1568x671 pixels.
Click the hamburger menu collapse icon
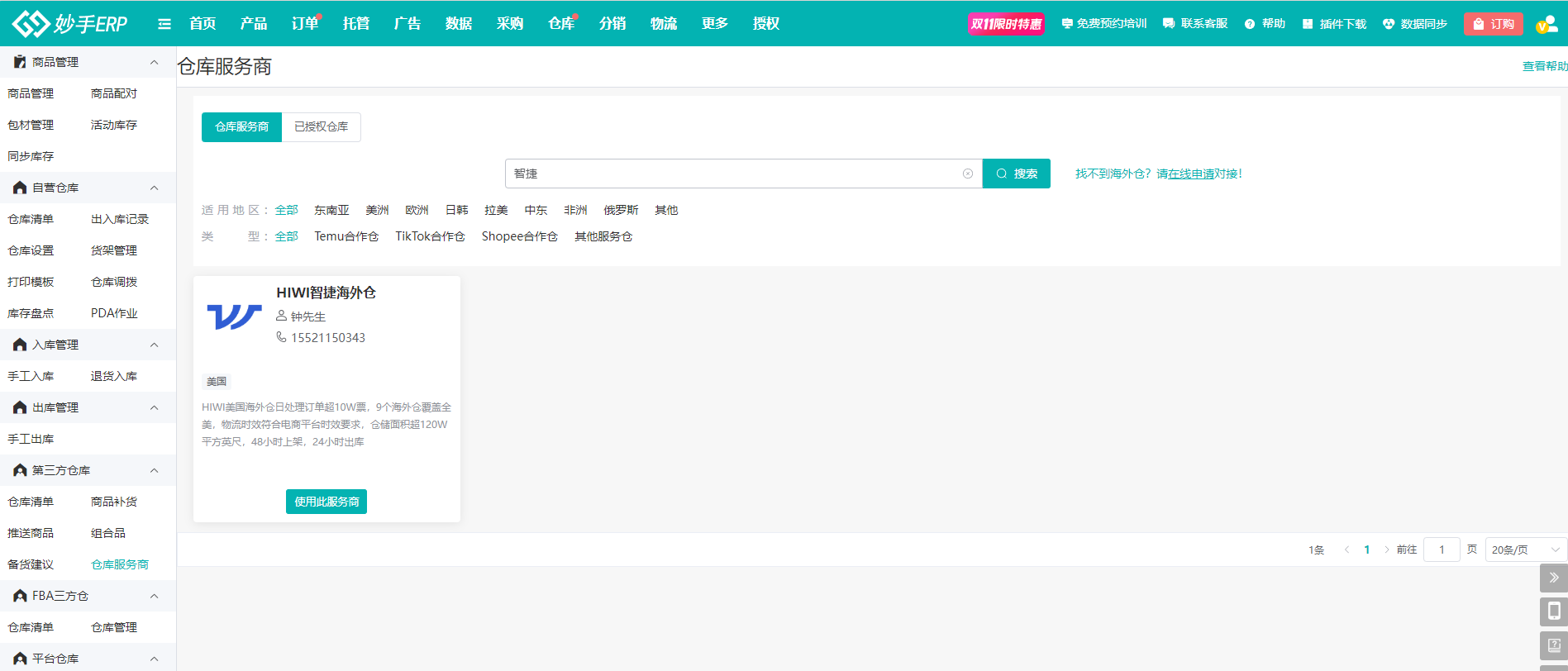pyautogui.click(x=164, y=24)
